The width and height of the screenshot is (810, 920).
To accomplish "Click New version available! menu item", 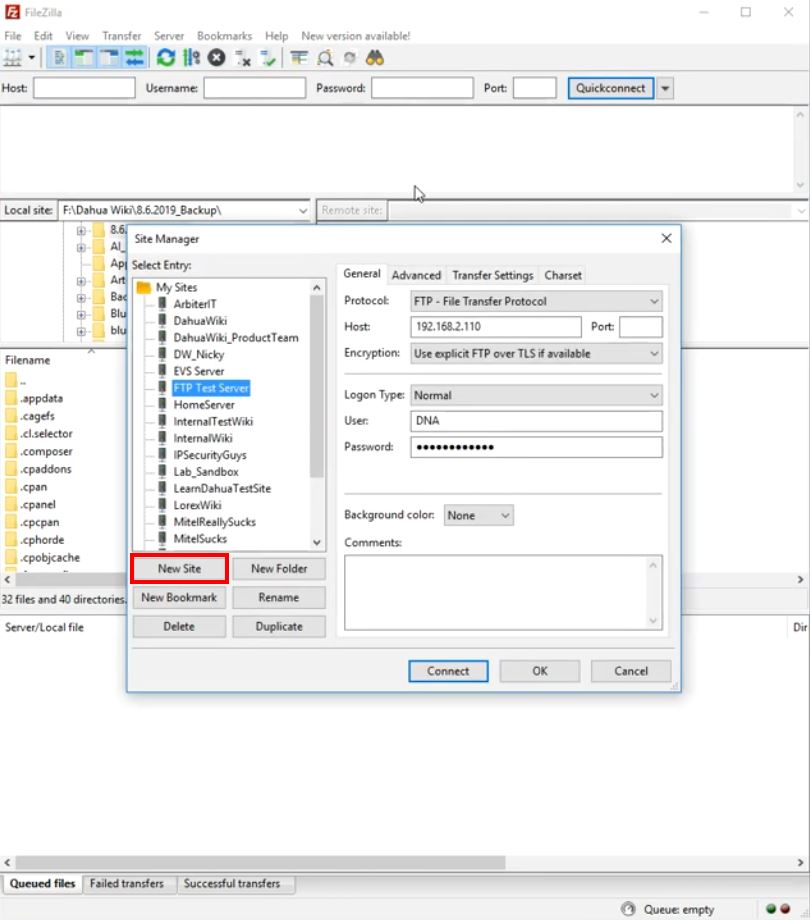I will point(355,36).
